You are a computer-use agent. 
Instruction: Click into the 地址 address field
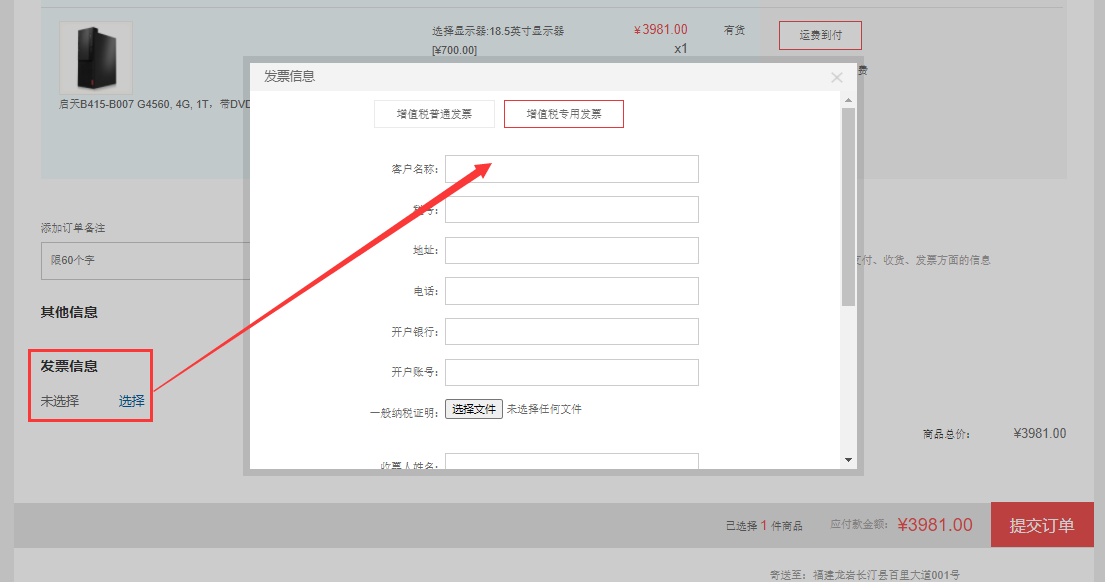(x=571, y=250)
